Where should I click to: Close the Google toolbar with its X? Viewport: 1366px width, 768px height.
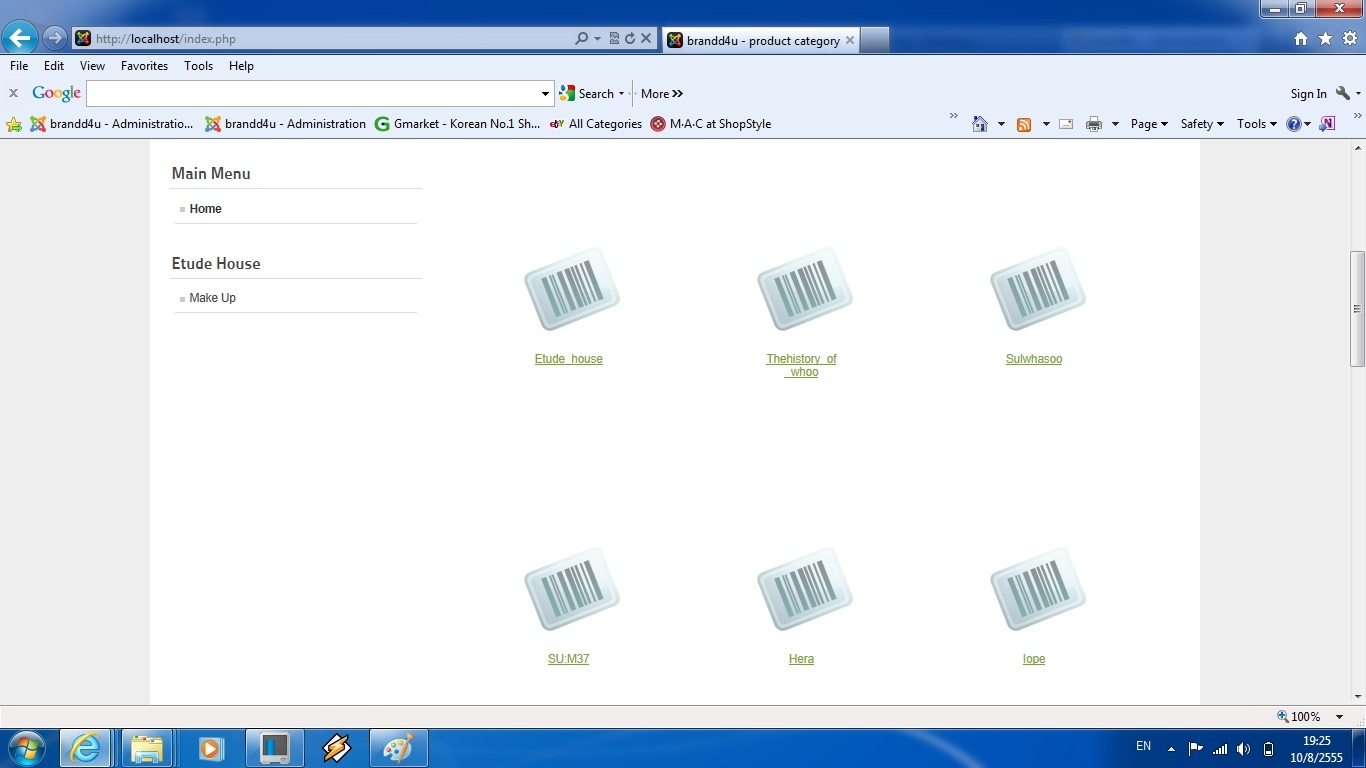click(x=13, y=93)
